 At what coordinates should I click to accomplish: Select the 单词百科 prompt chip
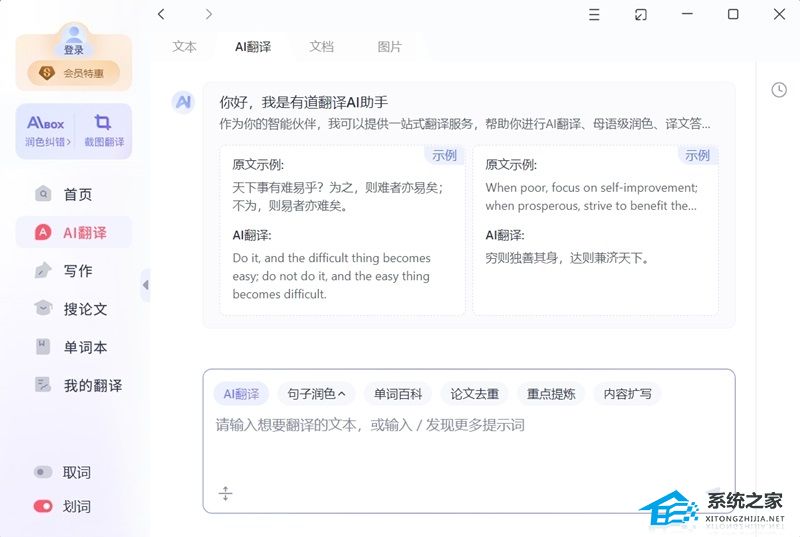pyautogui.click(x=398, y=394)
